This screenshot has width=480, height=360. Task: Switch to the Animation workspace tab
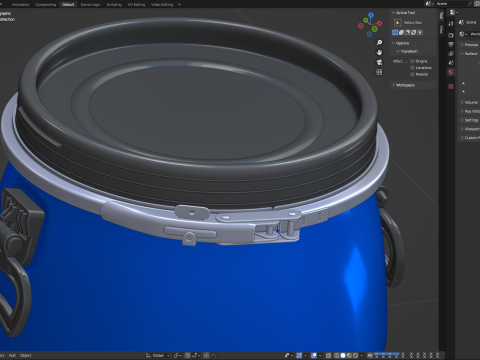(20, 5)
